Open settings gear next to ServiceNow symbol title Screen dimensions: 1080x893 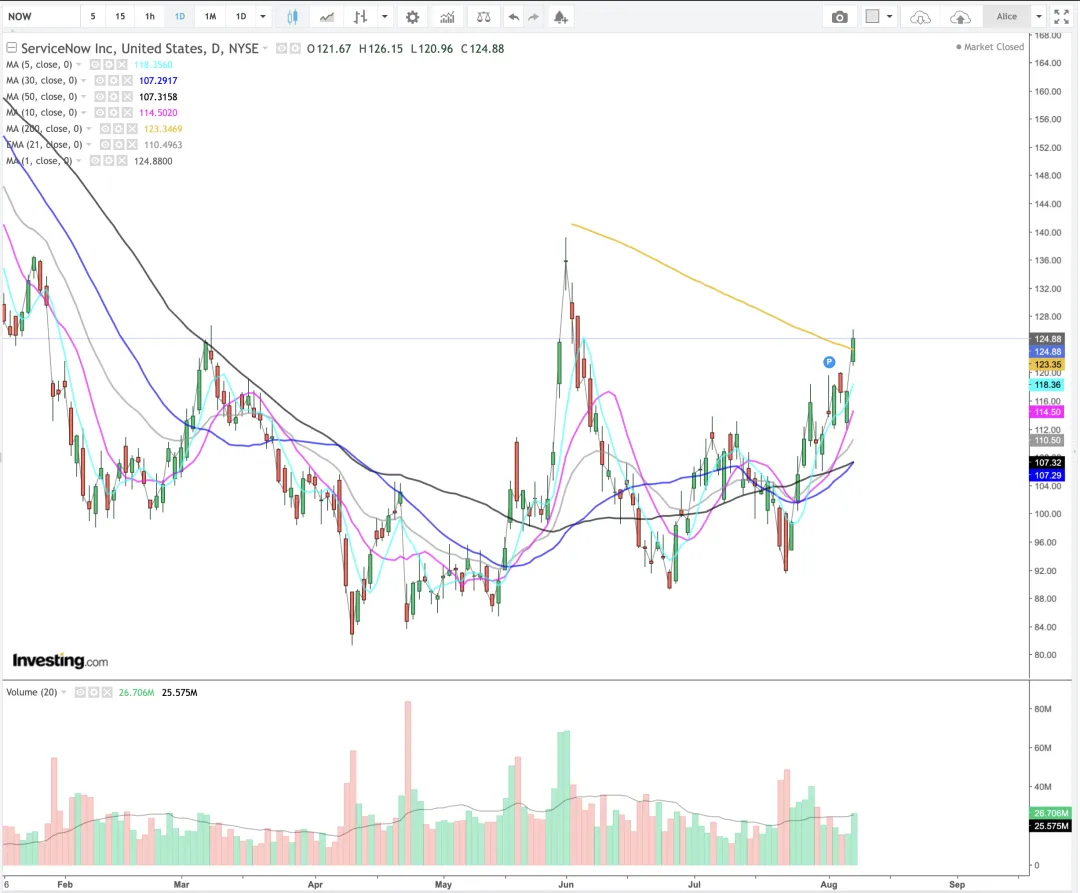(295, 48)
